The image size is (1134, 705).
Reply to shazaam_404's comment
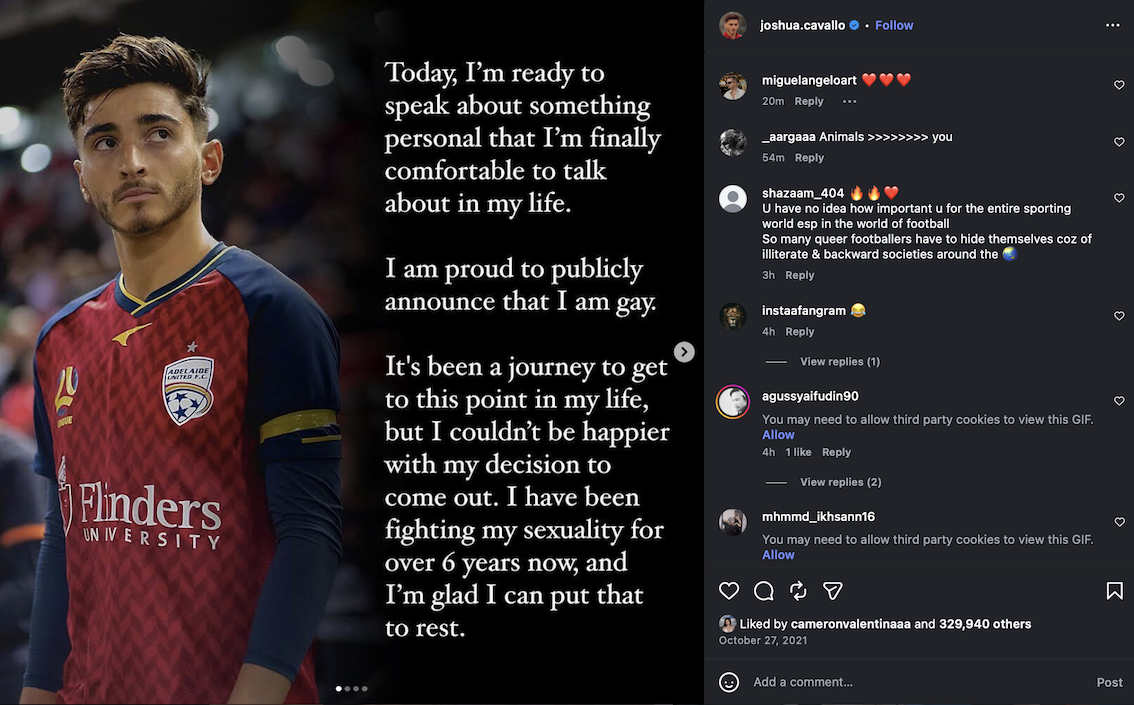tap(800, 275)
